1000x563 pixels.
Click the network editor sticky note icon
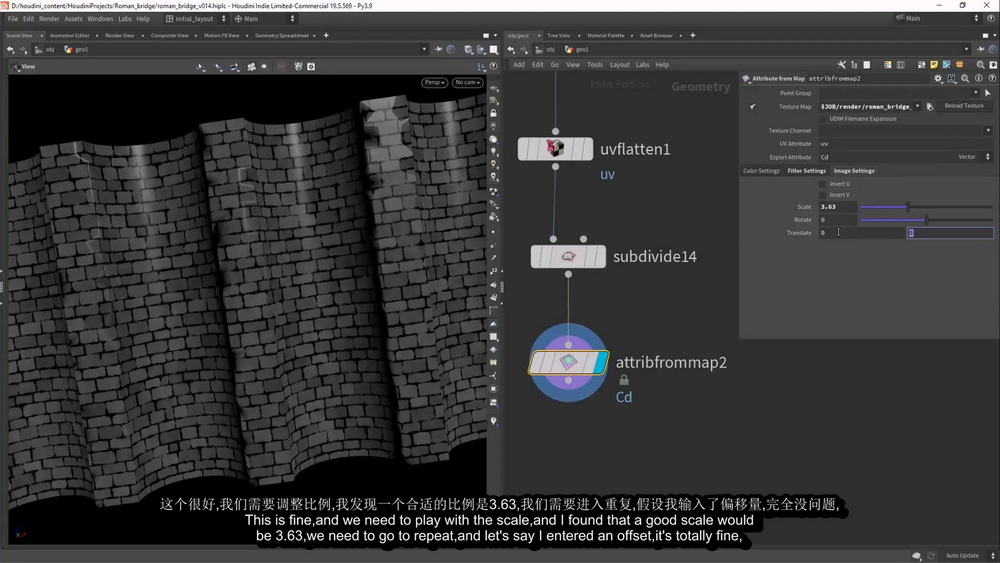(x=934, y=64)
